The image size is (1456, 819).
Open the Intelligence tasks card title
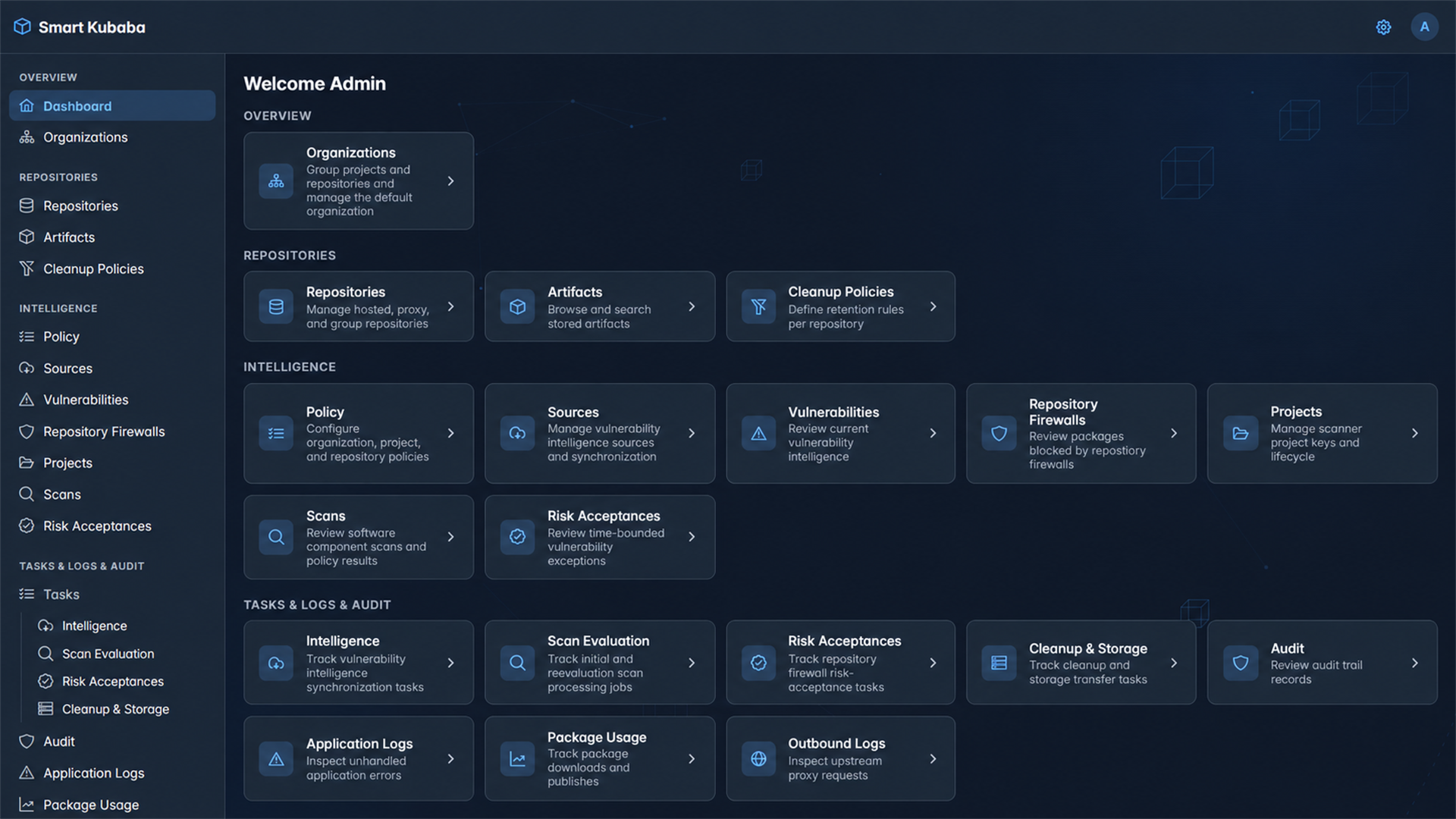click(x=343, y=642)
